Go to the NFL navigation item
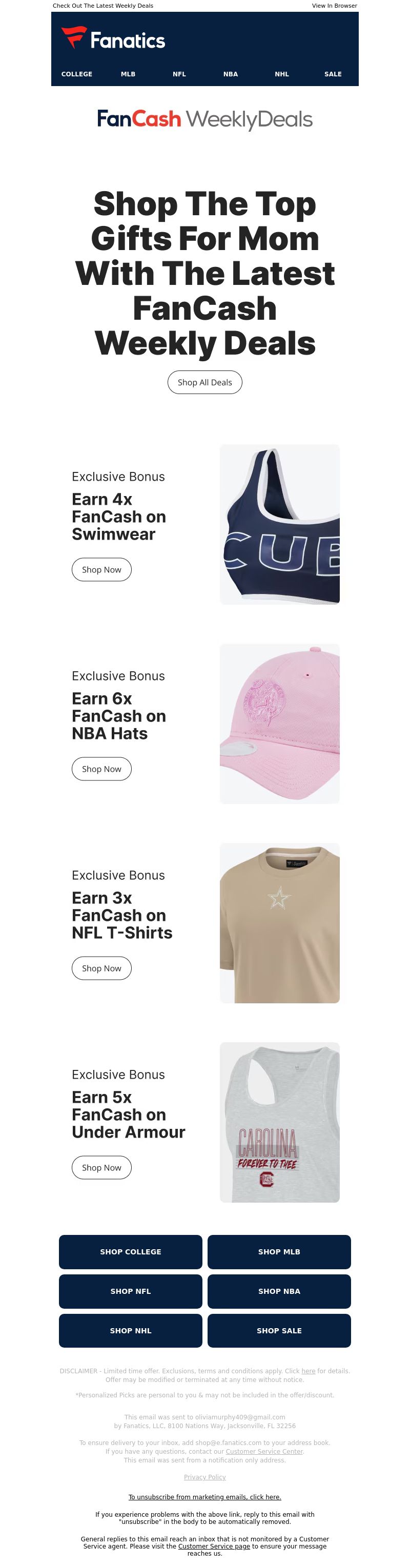Screen dimensions: 410x1568 [x=179, y=74]
